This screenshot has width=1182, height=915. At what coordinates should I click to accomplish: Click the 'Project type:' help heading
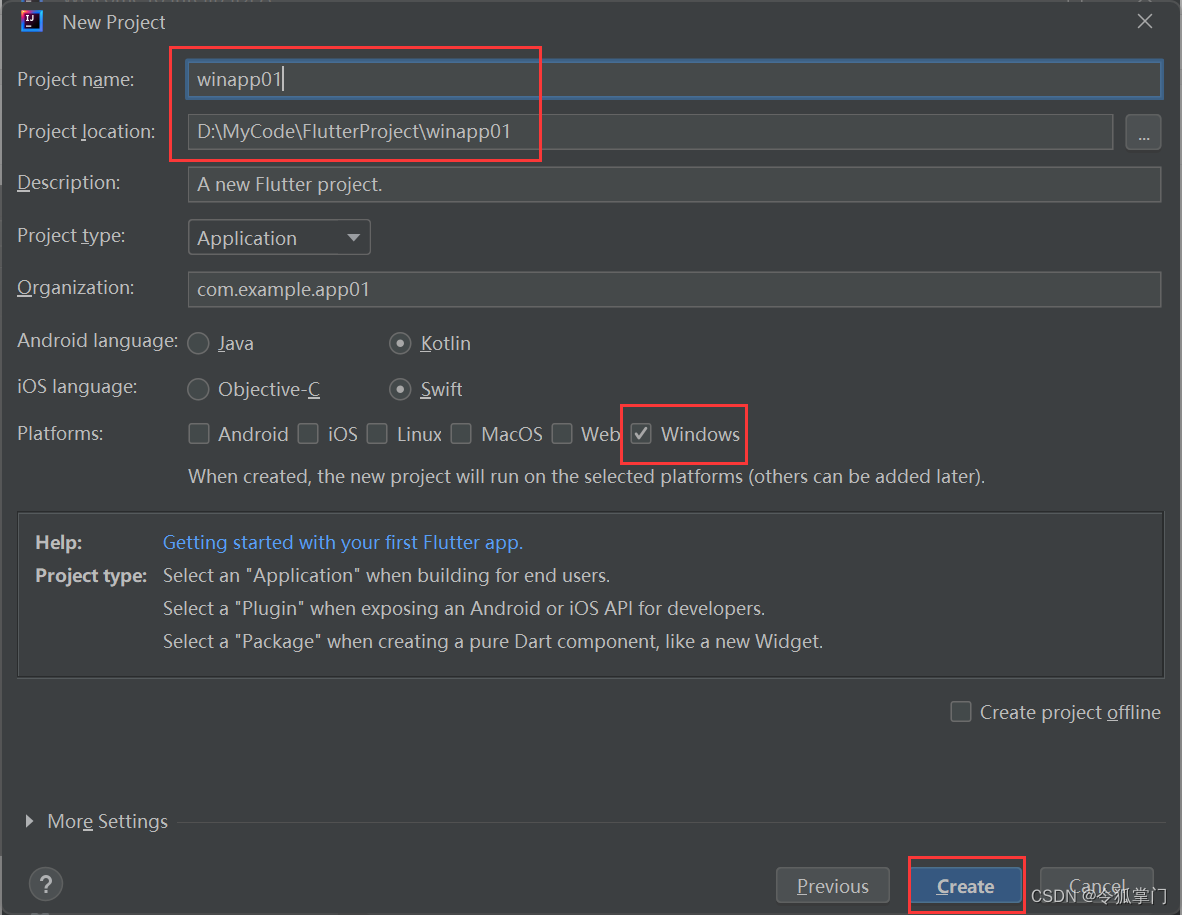91,576
